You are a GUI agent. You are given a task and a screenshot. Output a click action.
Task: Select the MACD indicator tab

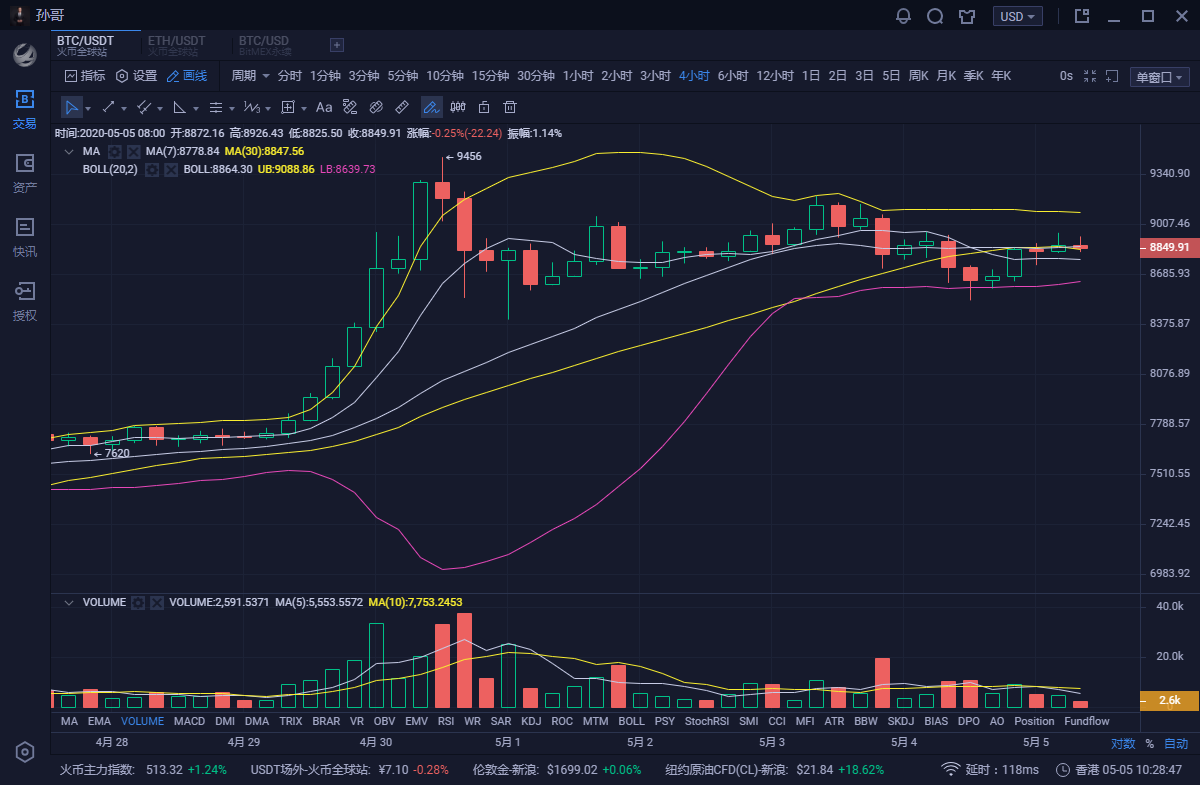point(189,721)
